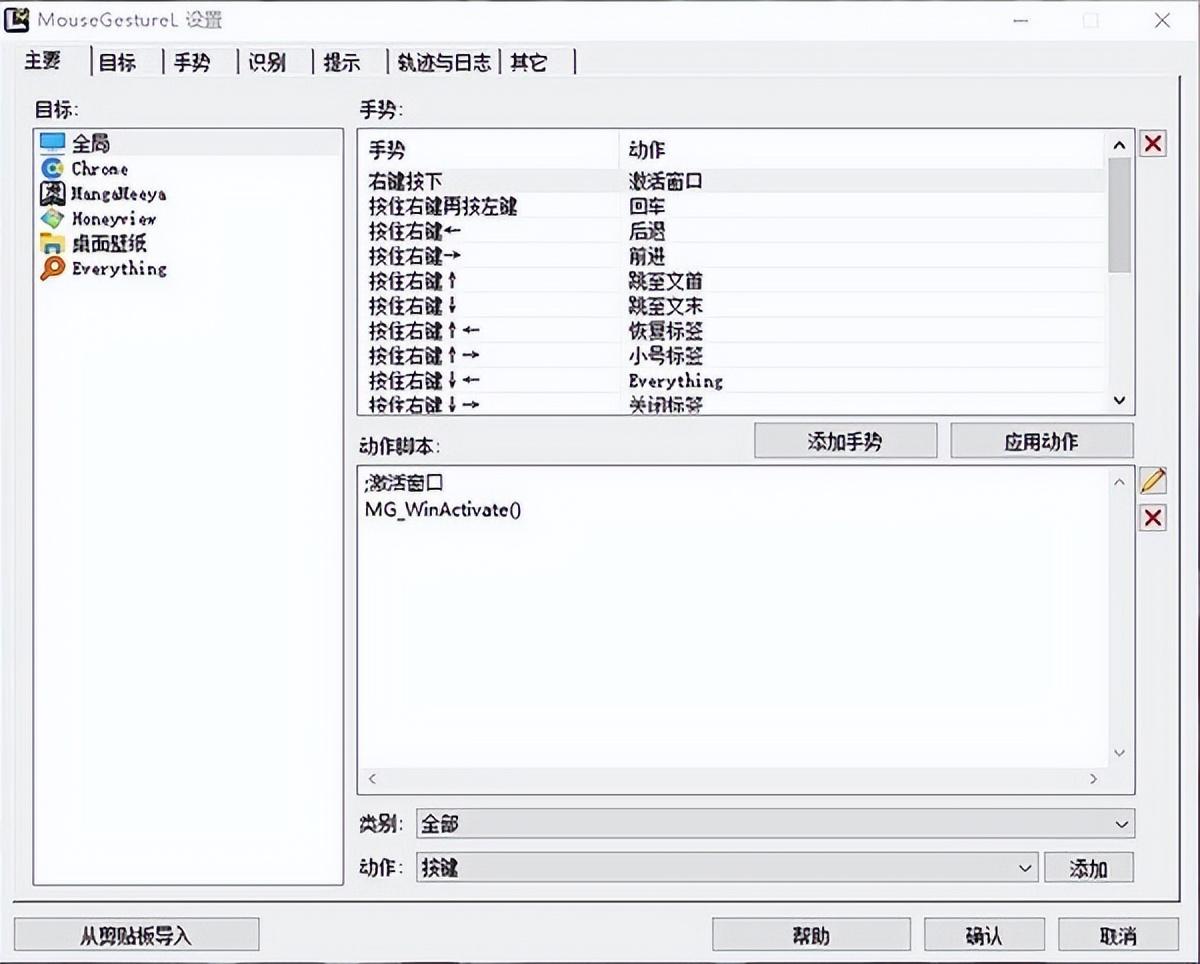1200x964 pixels.
Task: Click the 恢复标签 action cell
Action: (x=665, y=331)
